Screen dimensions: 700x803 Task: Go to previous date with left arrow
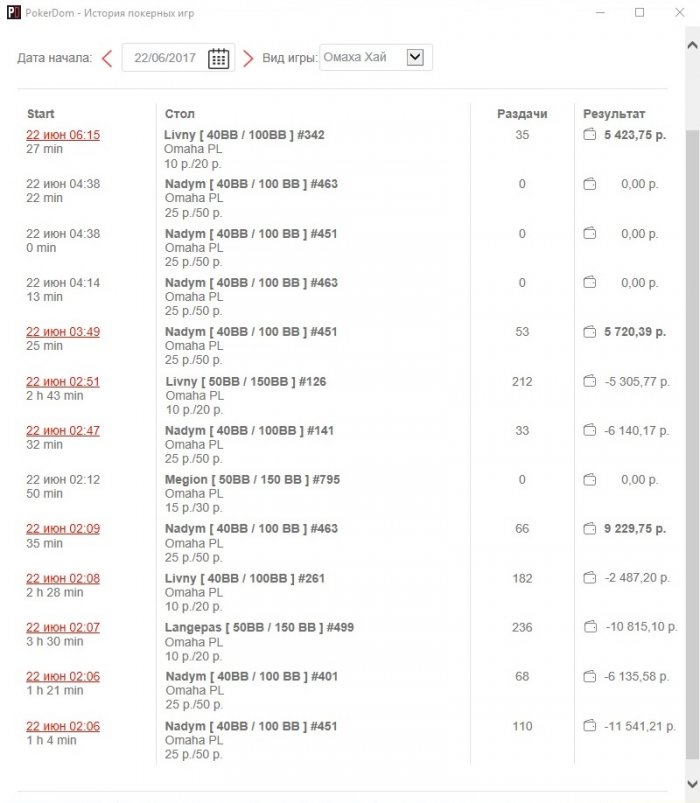pyautogui.click(x=107, y=58)
